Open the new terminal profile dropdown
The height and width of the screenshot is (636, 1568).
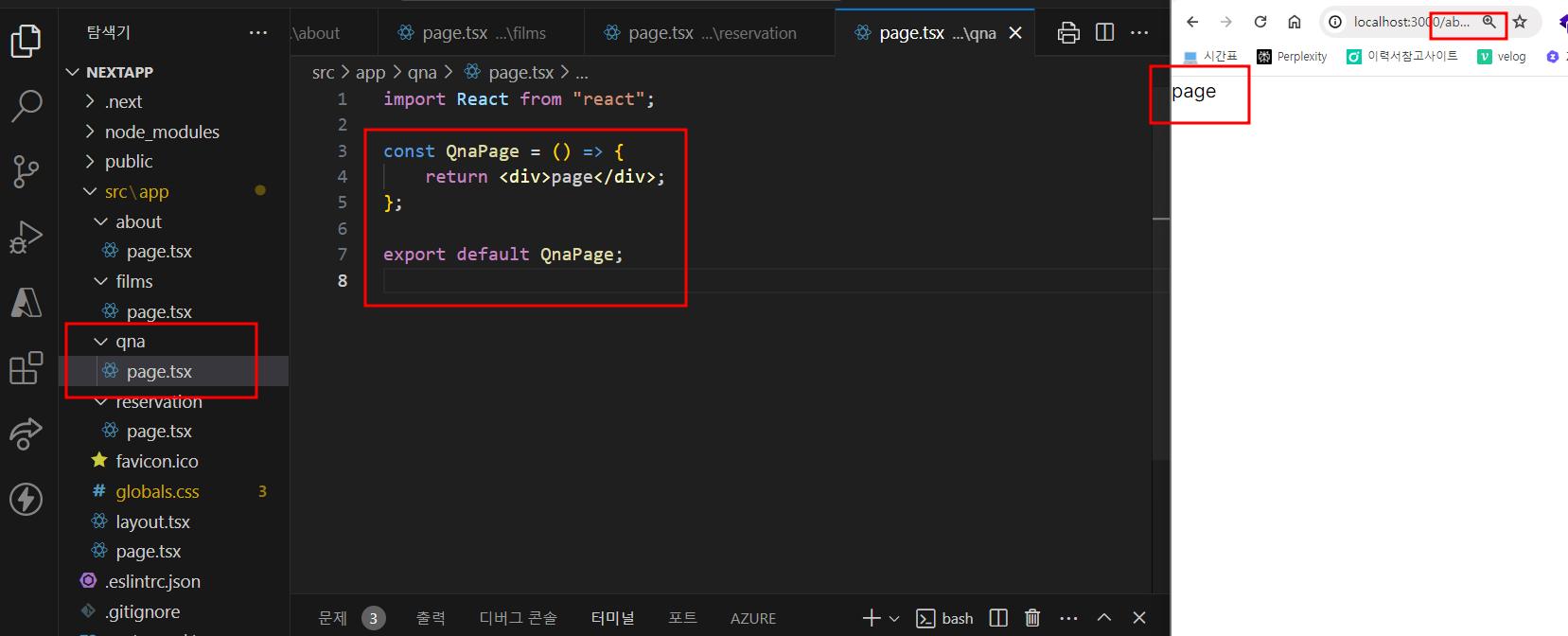[894, 618]
